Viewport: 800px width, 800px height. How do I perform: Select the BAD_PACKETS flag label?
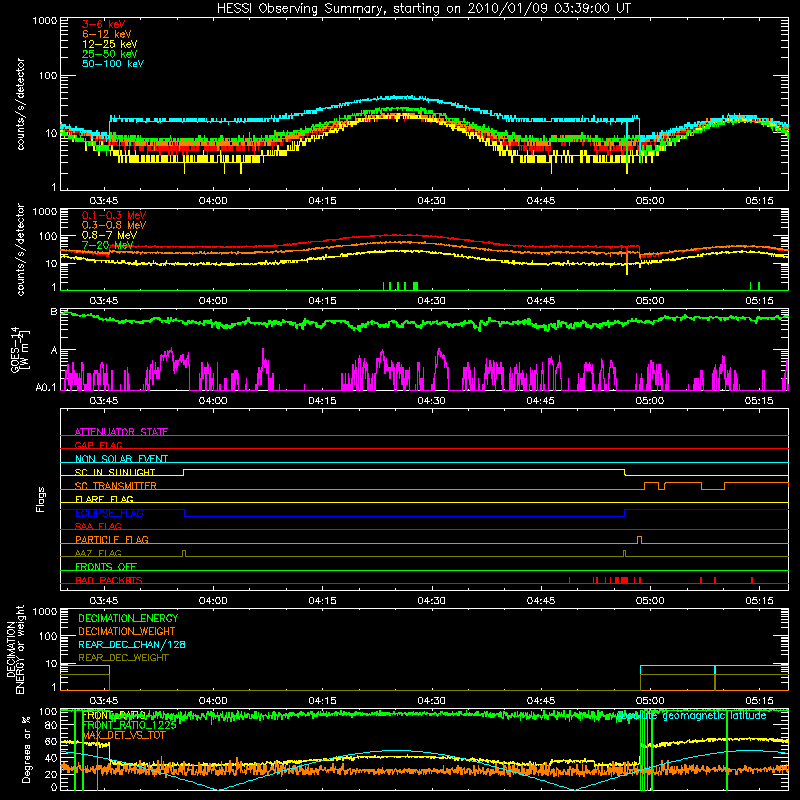[x=109, y=580]
